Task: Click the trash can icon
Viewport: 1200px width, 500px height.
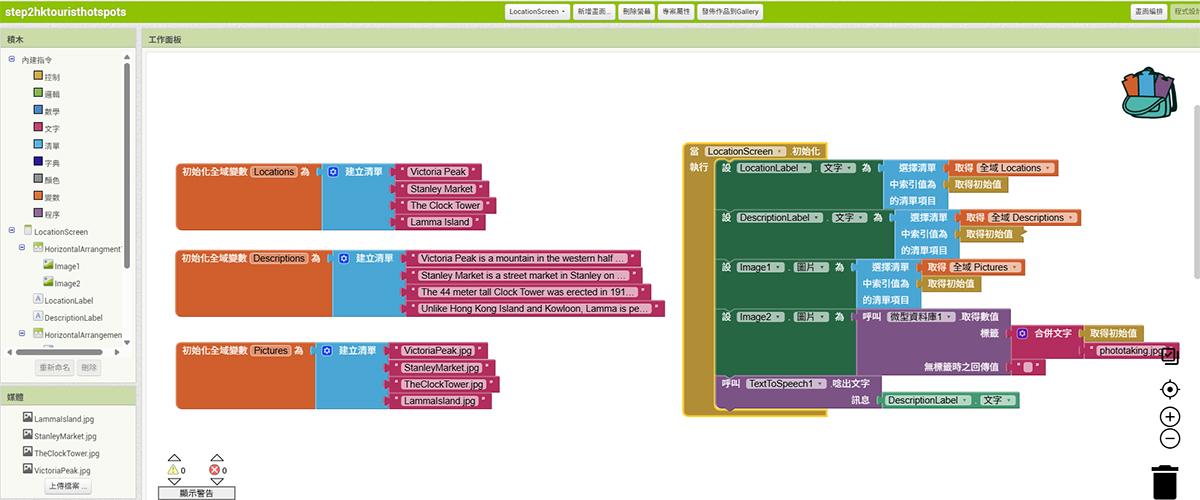Action: click(1165, 481)
